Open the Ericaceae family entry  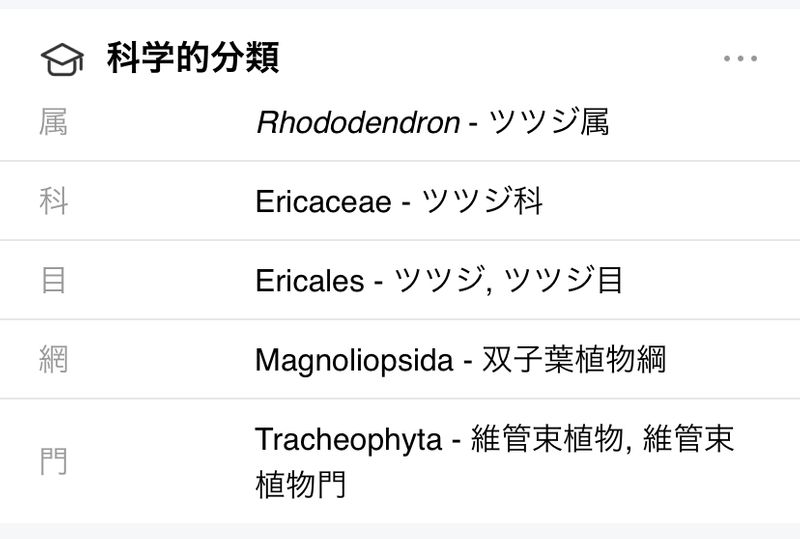point(322,201)
